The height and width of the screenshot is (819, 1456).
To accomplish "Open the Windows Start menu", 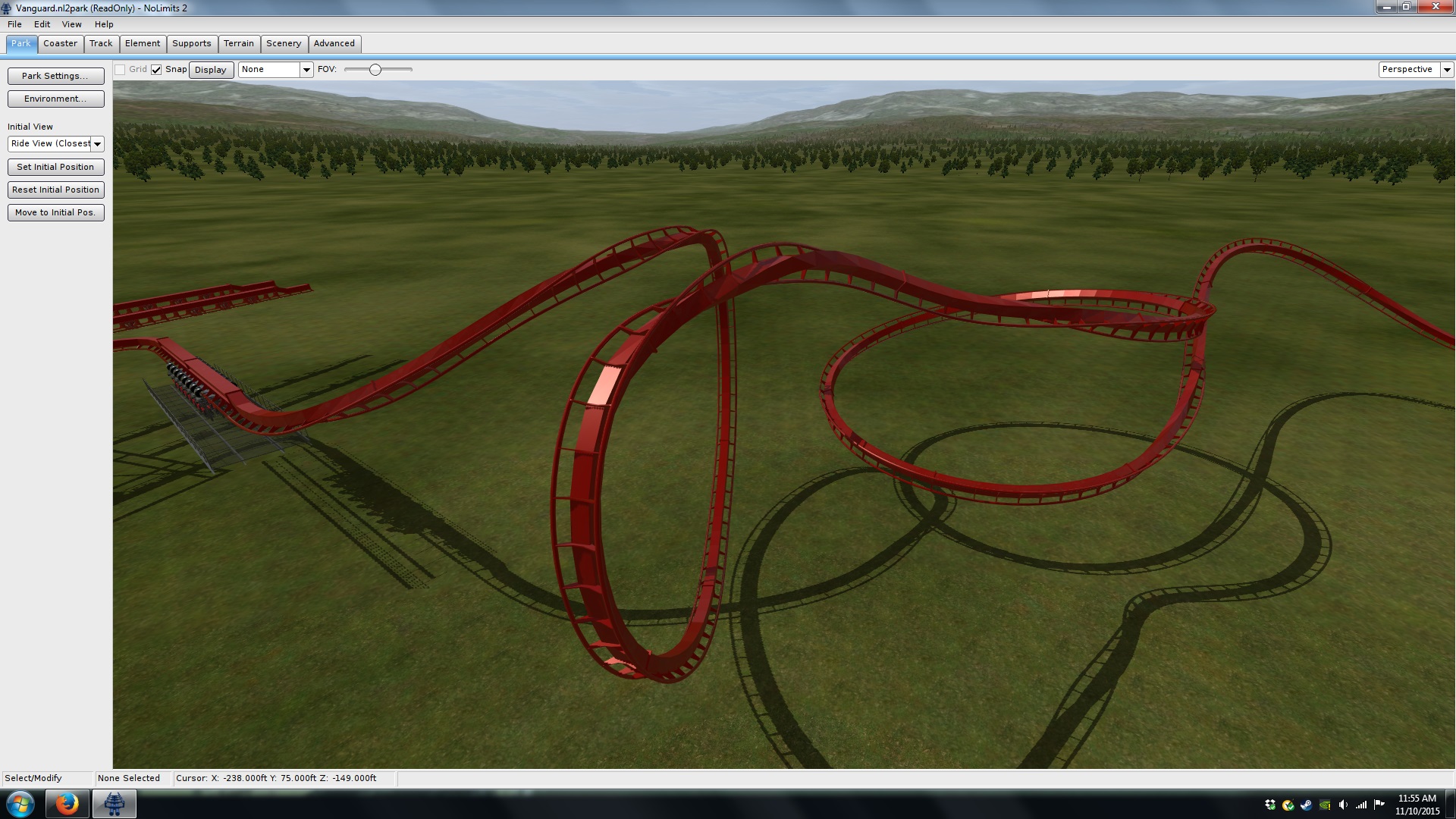I will 20,804.
